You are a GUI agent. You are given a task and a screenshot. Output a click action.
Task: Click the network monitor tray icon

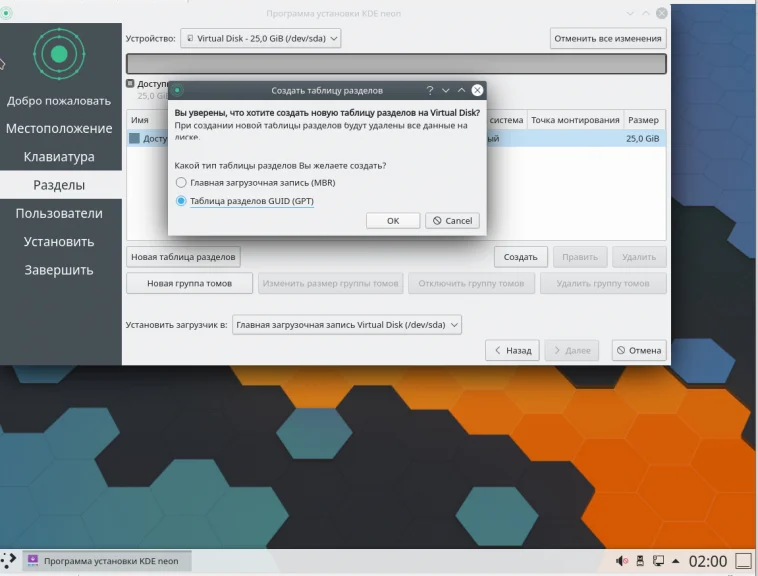tap(658, 561)
